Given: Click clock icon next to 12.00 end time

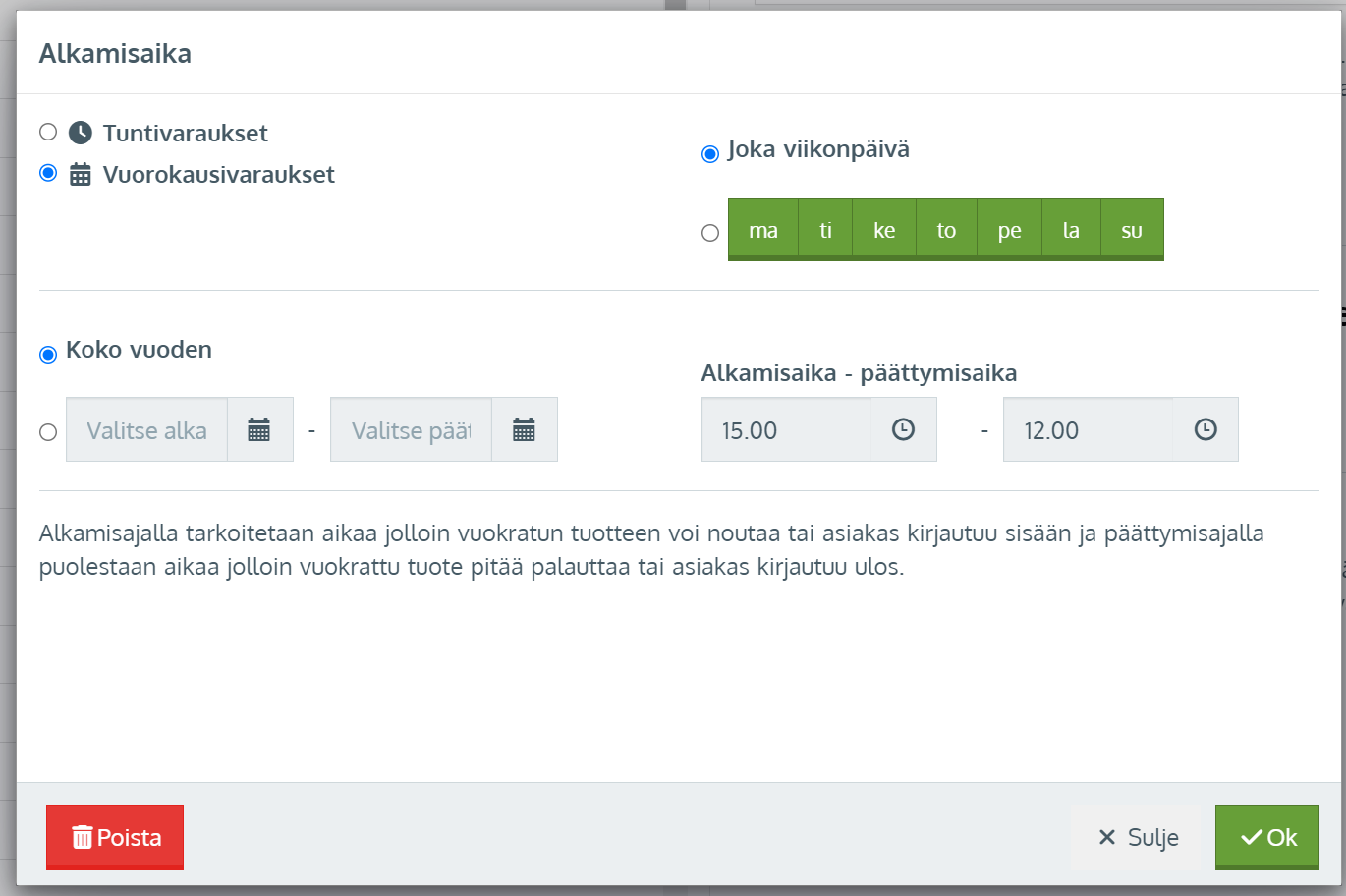Looking at the screenshot, I should [1206, 429].
